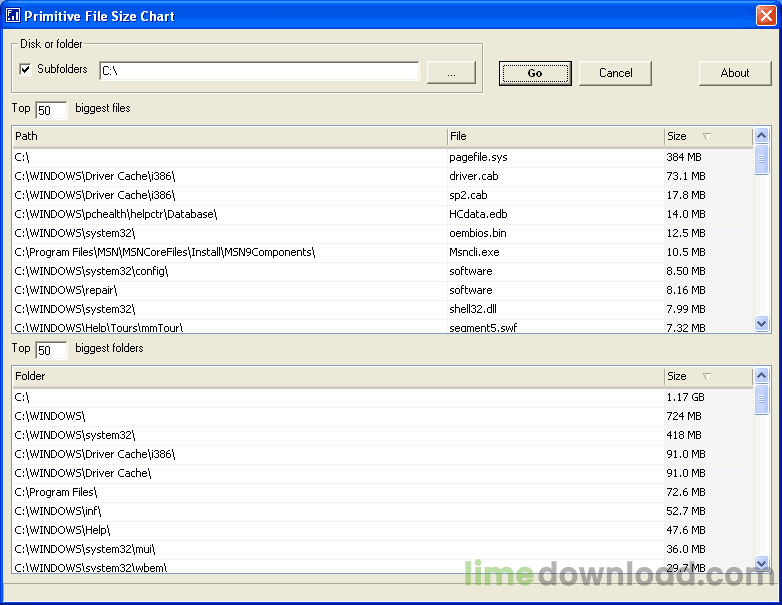Select C:\WINDOWS\Help\ folder row
The width and height of the screenshot is (782, 605).
[x=383, y=530]
